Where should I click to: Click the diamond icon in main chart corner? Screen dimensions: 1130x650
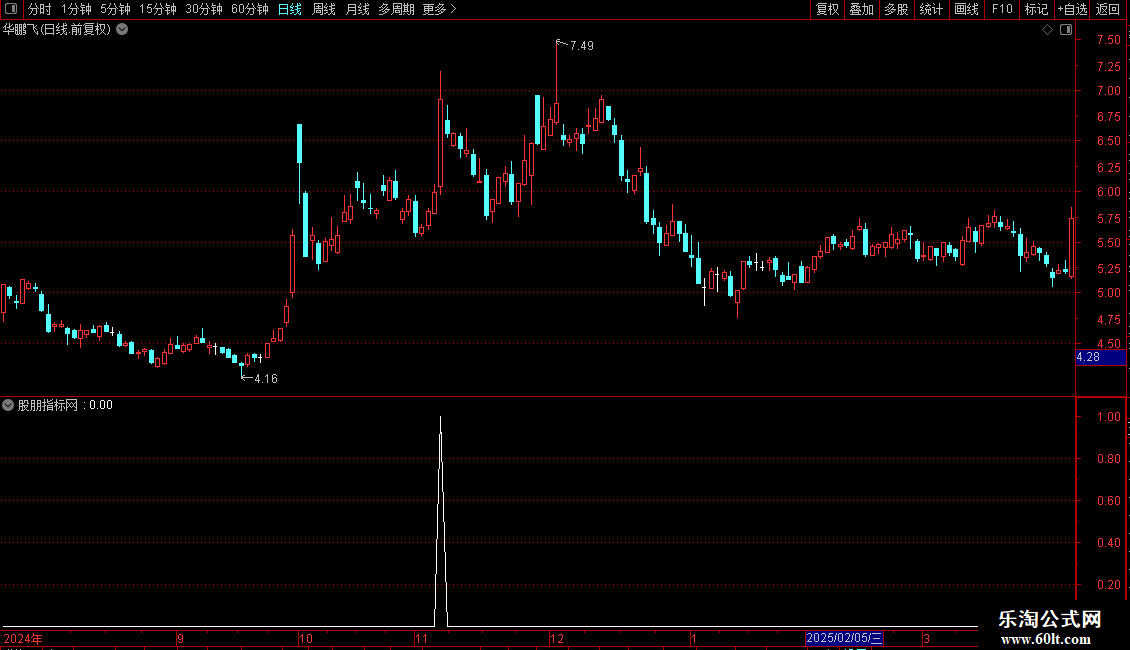coord(1048,30)
